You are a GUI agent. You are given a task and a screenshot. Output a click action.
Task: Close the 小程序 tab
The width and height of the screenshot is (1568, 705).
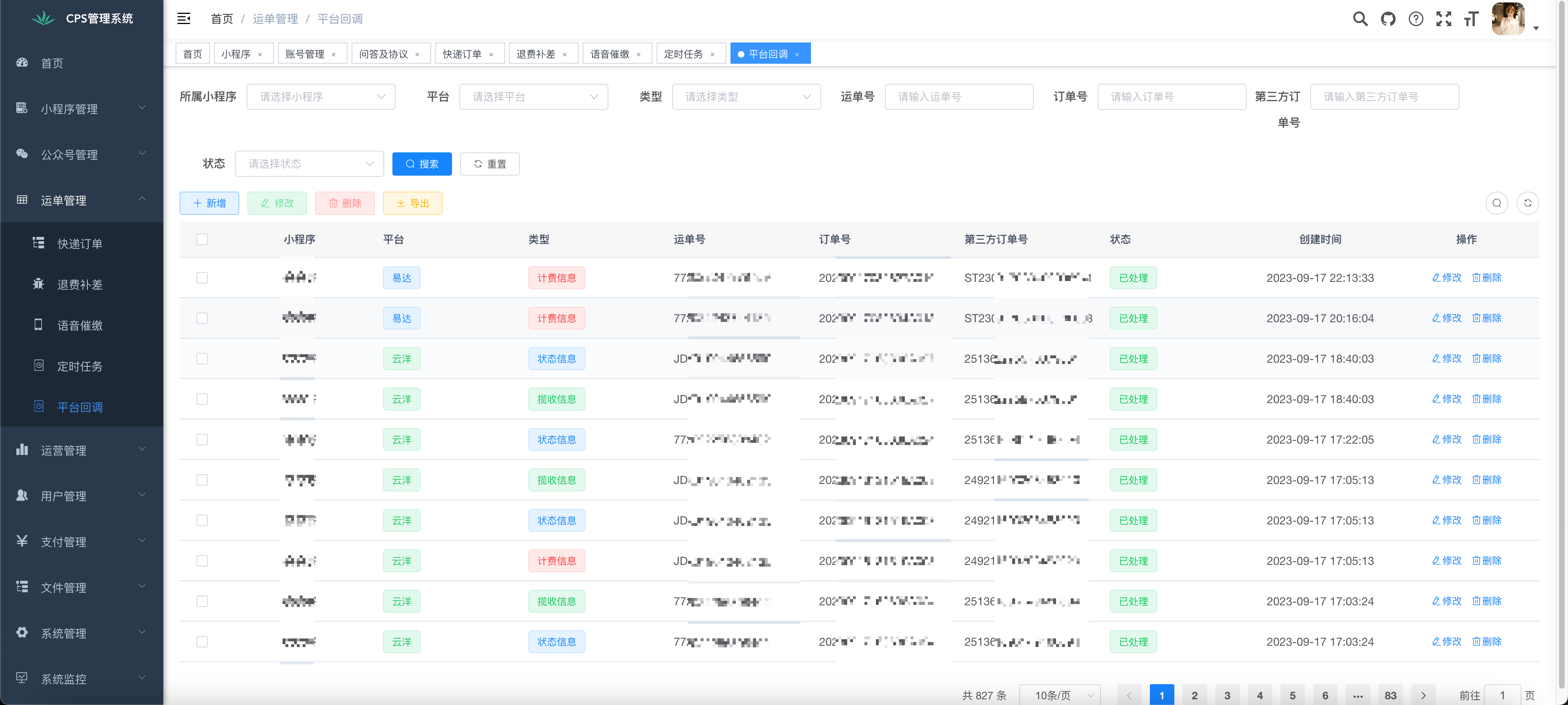coord(260,54)
